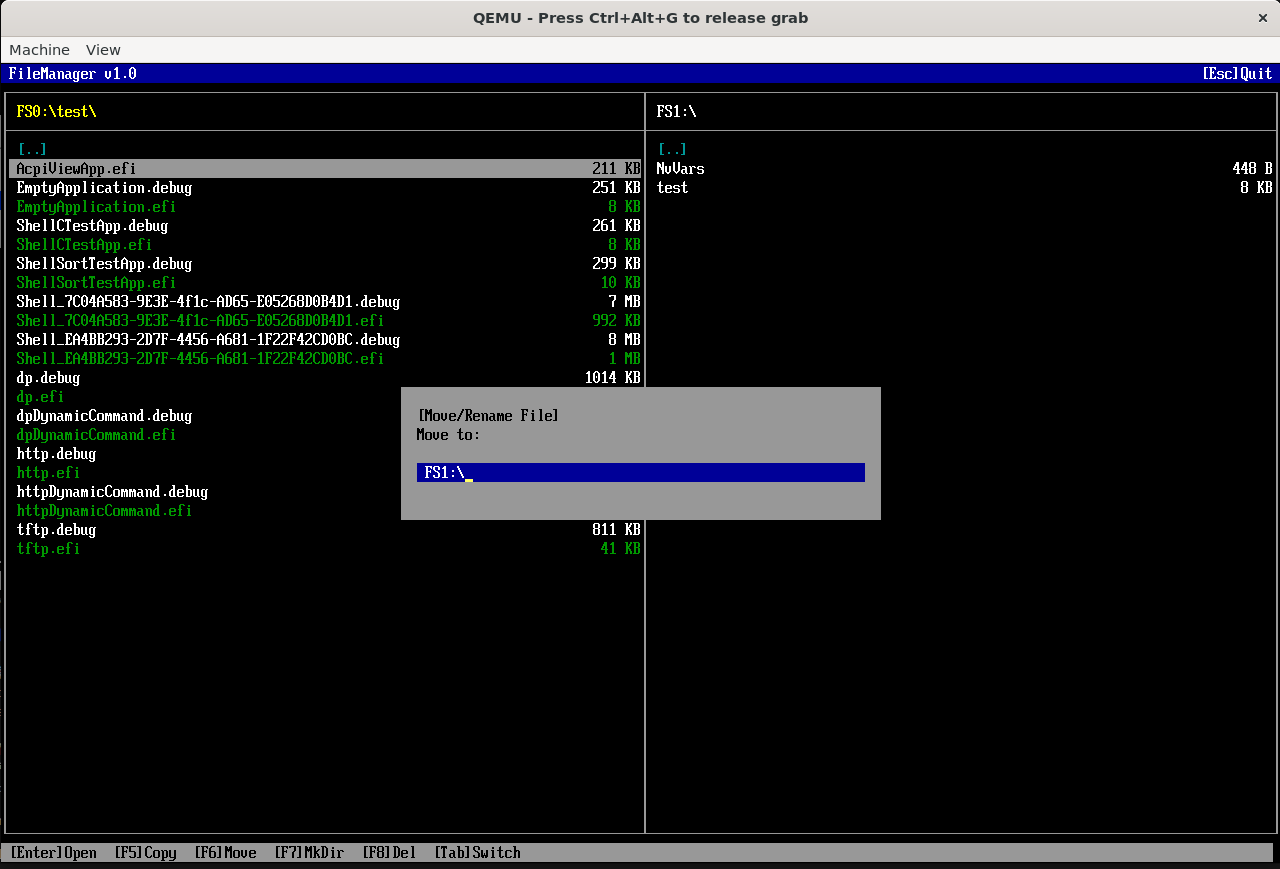Select ShellSortTestApp.debug file entry
Viewport: 1280px width, 869px height.
pos(104,264)
